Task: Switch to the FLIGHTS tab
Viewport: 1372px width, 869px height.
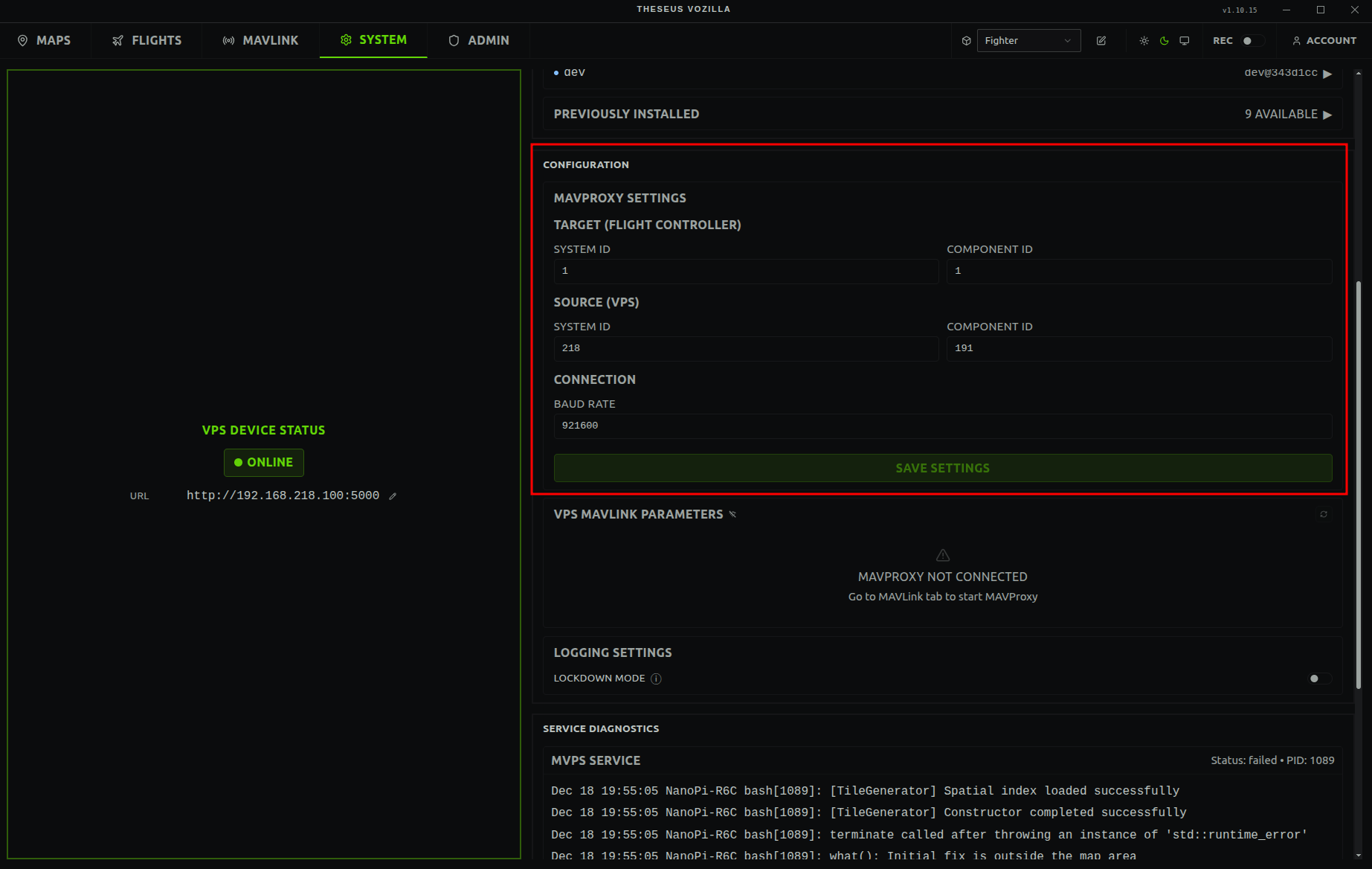Action: coord(146,40)
